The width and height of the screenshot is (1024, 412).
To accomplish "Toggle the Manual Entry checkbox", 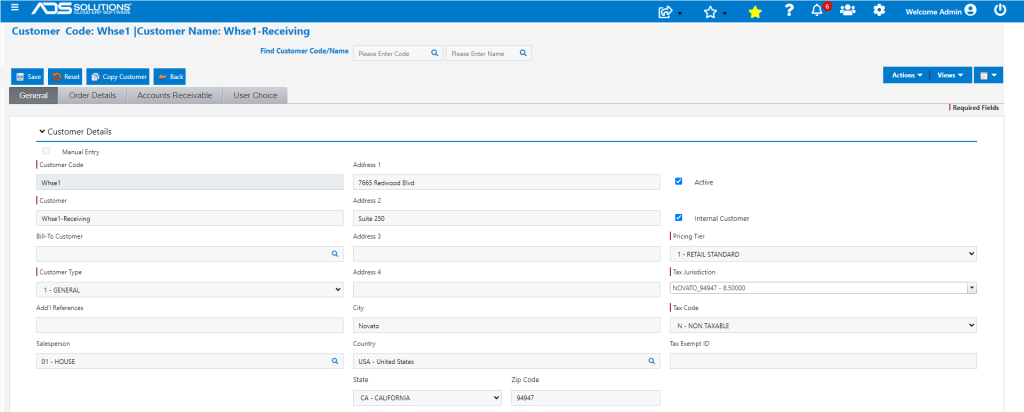I will tap(46, 151).
